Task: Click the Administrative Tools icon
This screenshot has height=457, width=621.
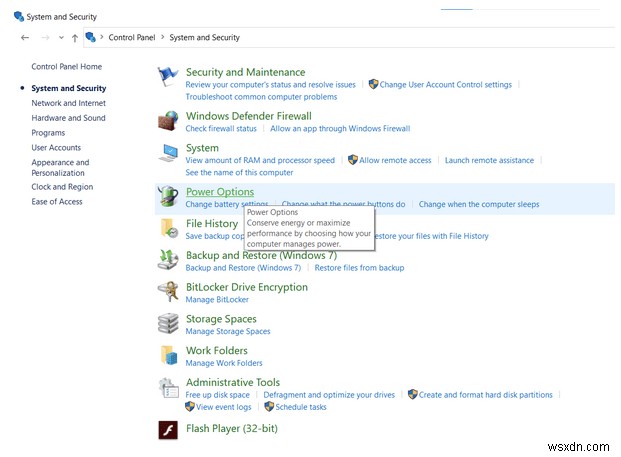Action: [168, 388]
